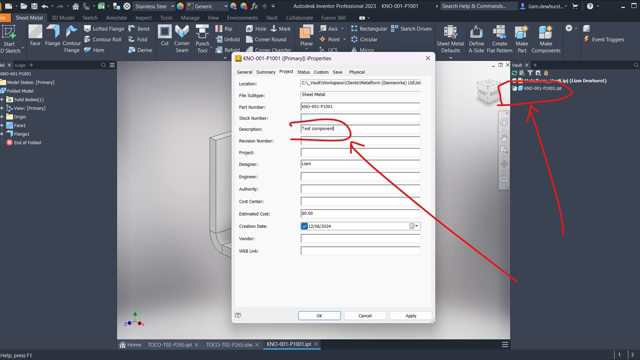Expand the Flange1 feature node

pos(2,134)
